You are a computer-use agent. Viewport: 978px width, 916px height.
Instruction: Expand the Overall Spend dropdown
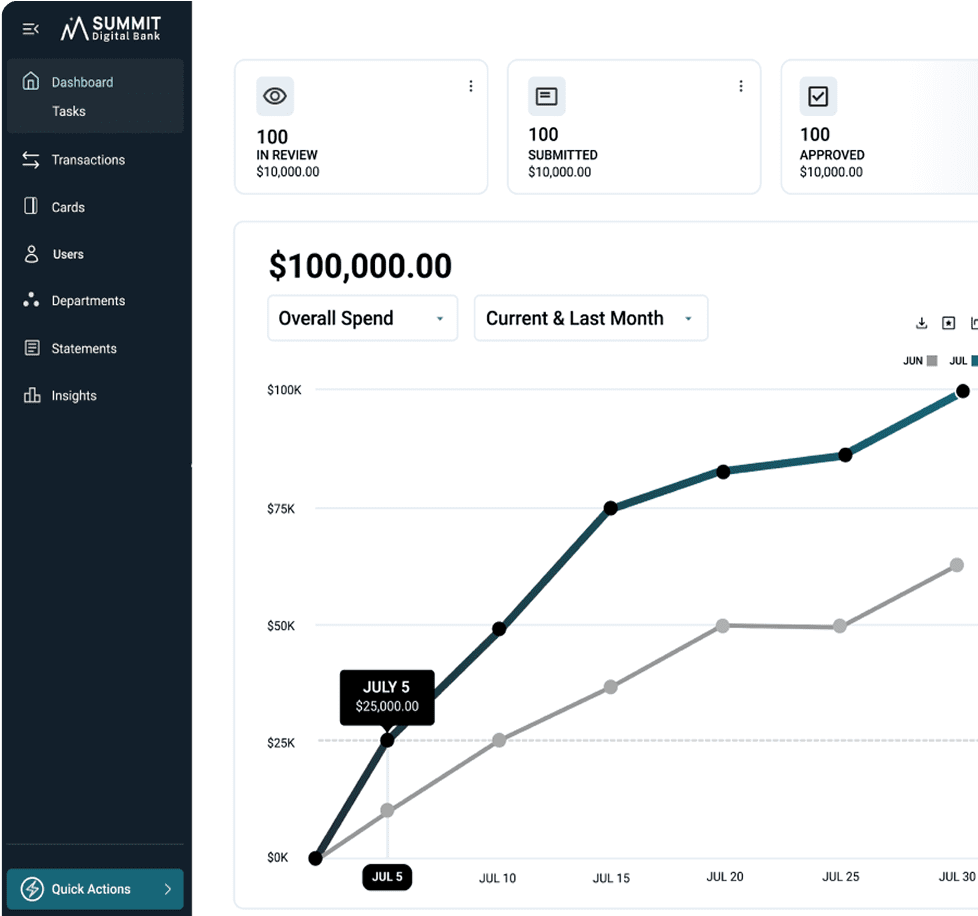pos(362,318)
